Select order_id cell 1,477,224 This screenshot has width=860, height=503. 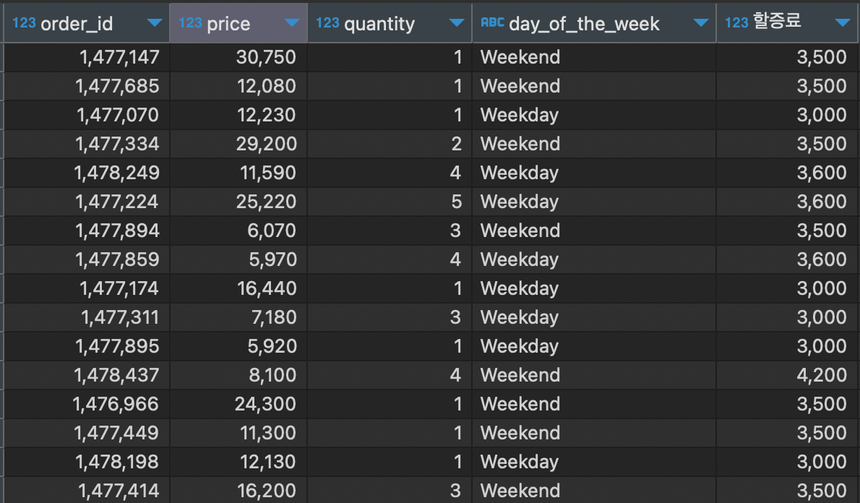pos(87,202)
